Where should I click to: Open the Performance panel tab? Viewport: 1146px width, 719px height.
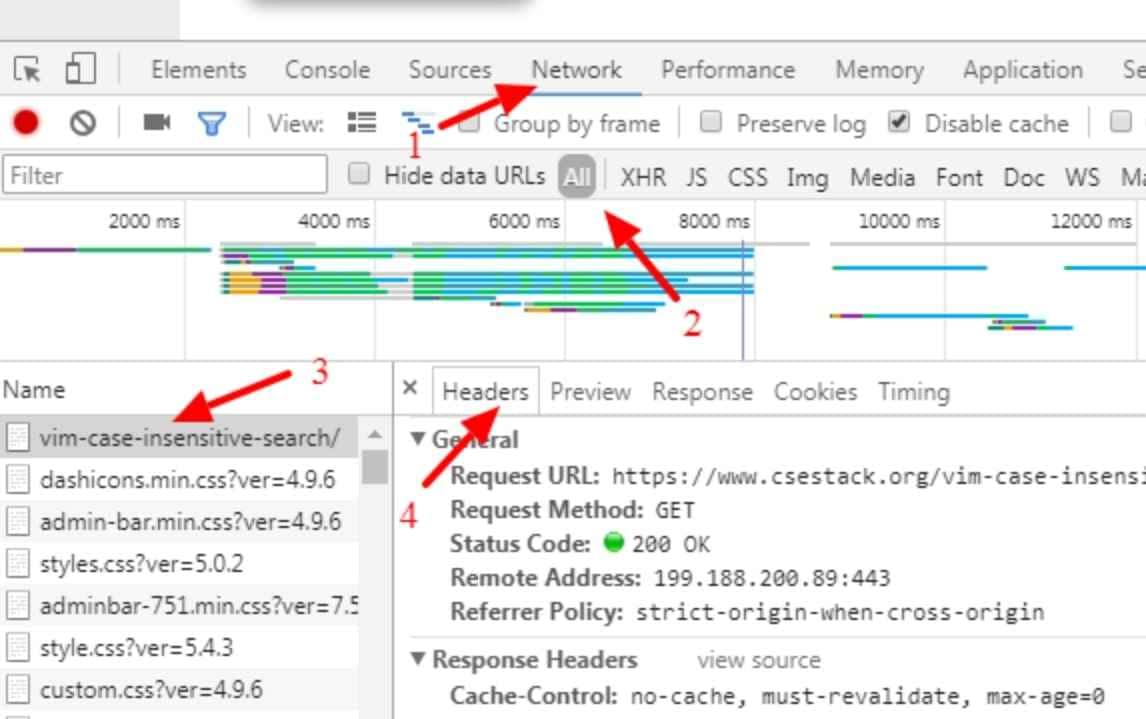(728, 70)
